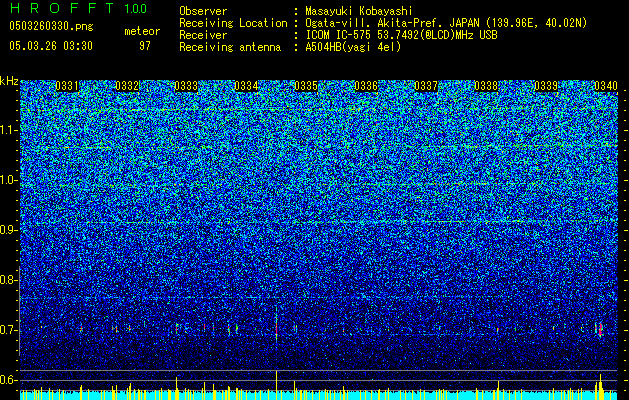The image size is (629, 400).
Task: Click the 0340 time marker
Action: coord(606,86)
